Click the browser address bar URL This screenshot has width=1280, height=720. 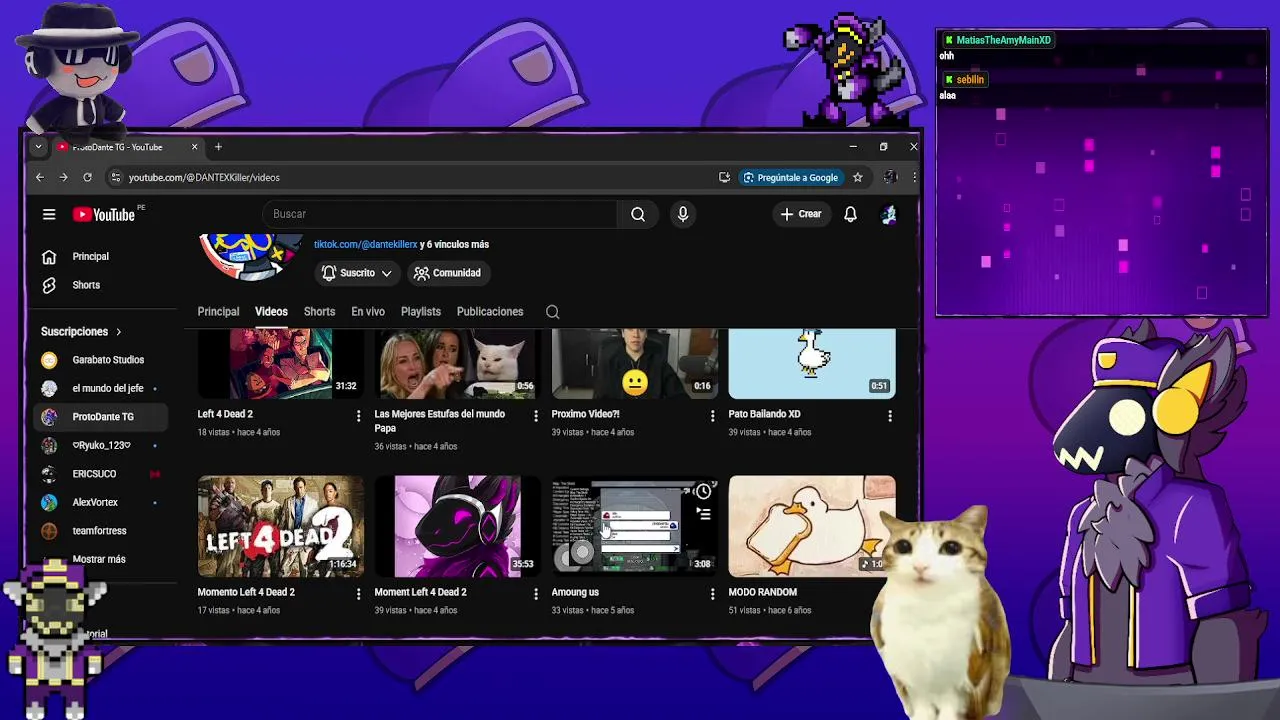point(204,177)
